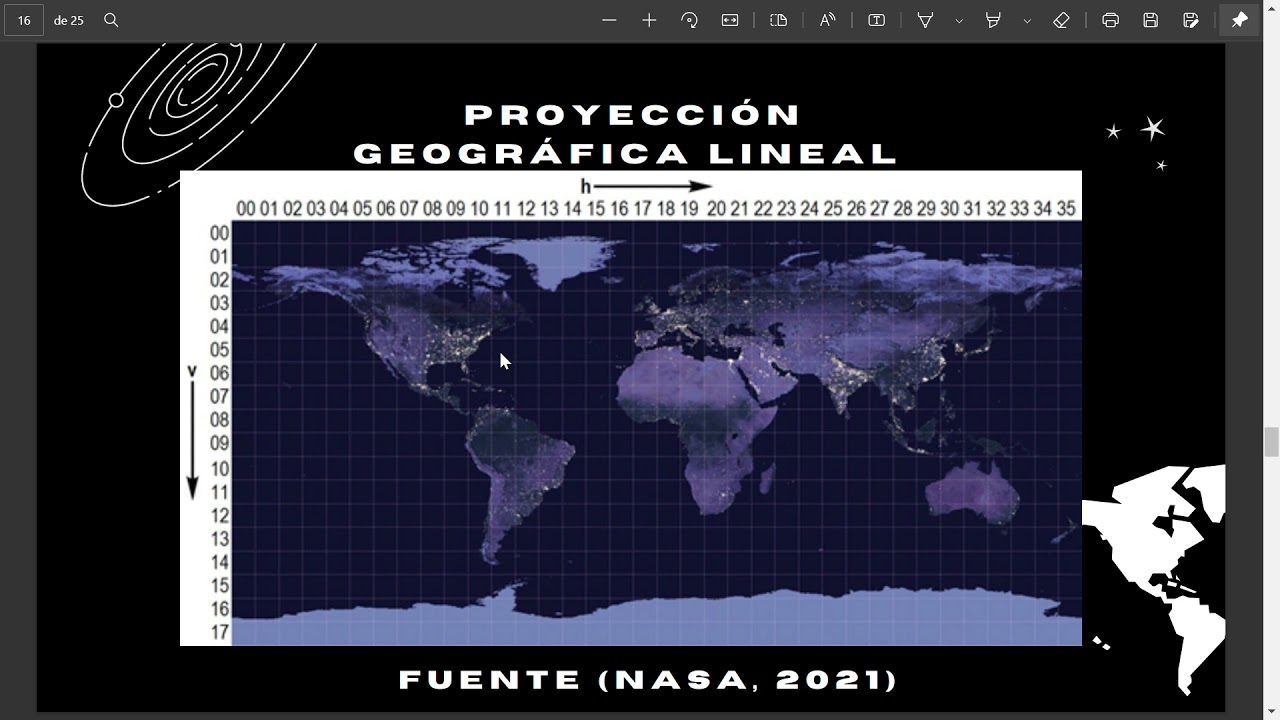Select the Add text tool
1280x720 pixels.
876,20
